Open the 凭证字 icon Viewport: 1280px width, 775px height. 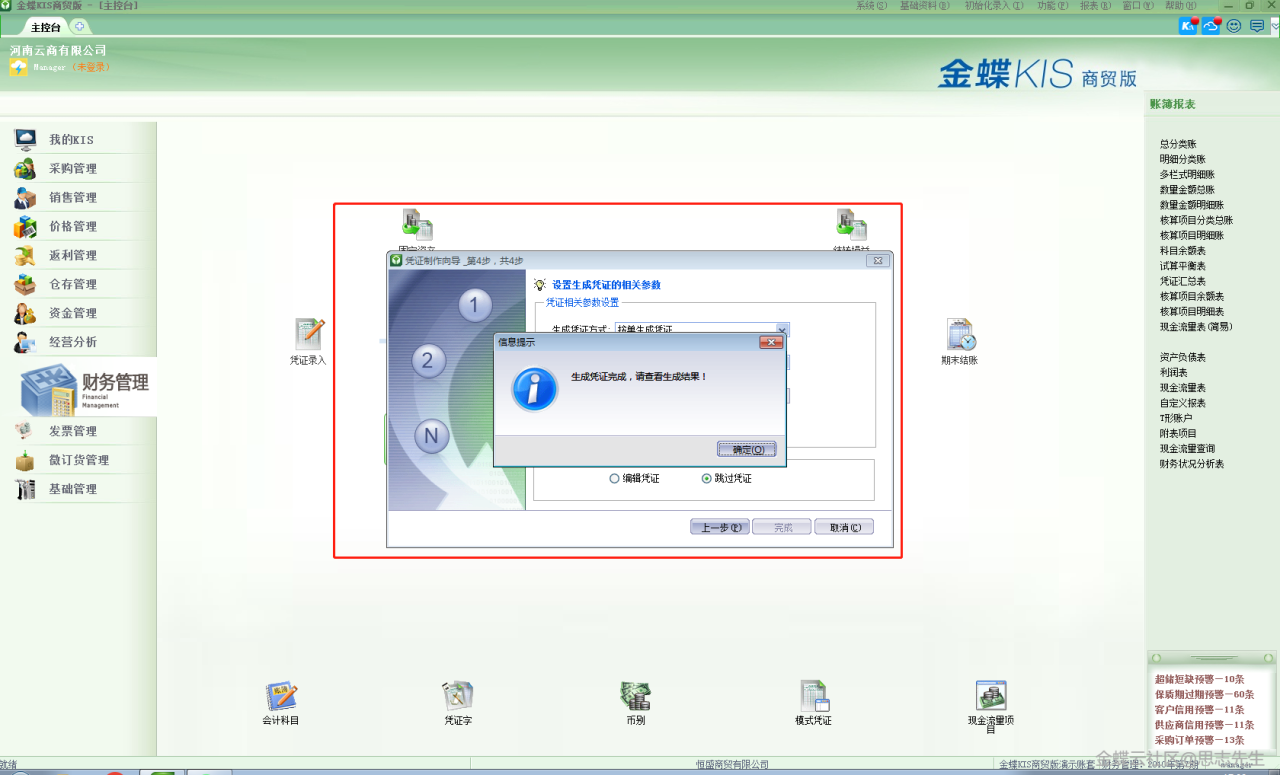[458, 696]
